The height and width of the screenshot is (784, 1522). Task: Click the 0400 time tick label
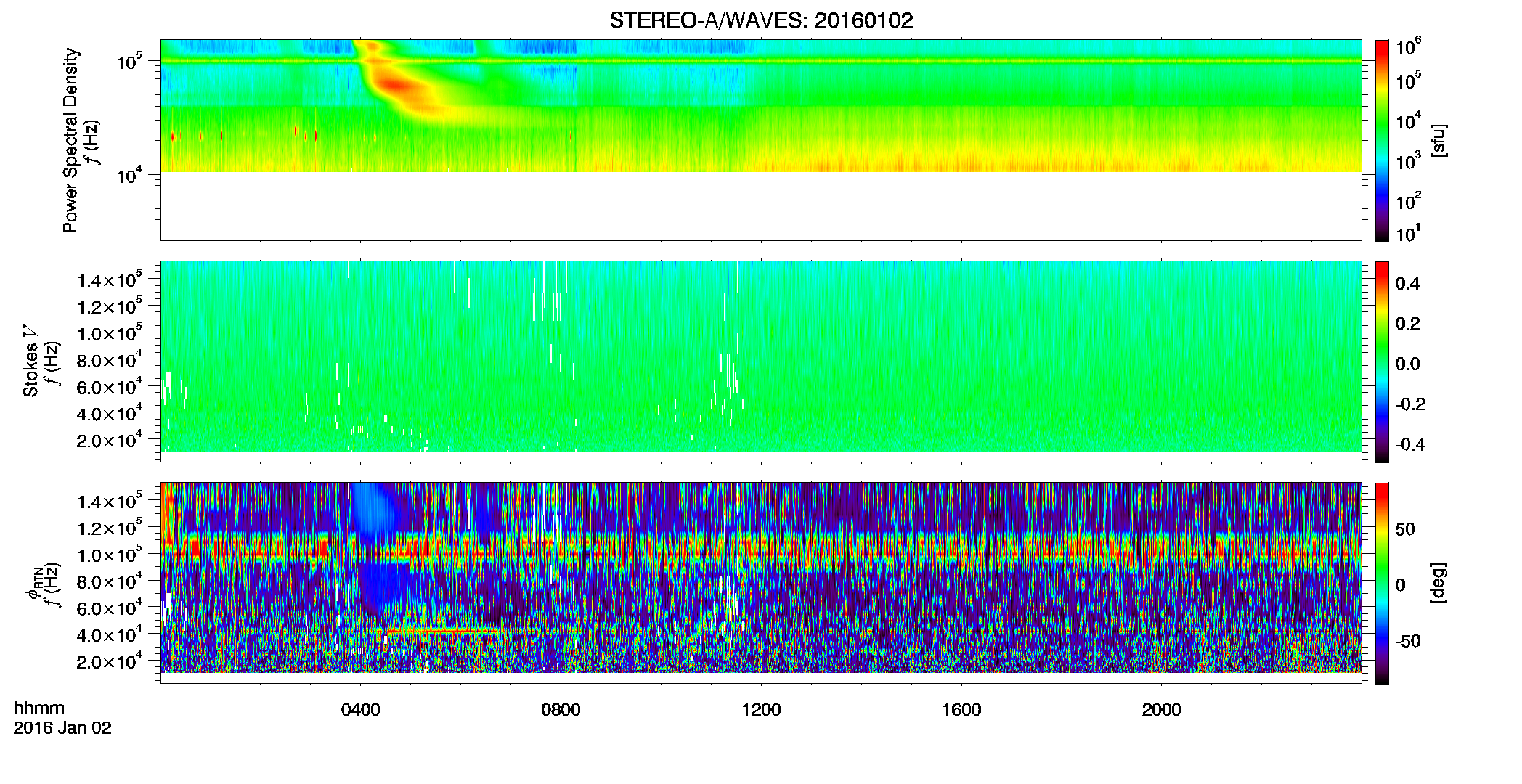pyautogui.click(x=361, y=710)
